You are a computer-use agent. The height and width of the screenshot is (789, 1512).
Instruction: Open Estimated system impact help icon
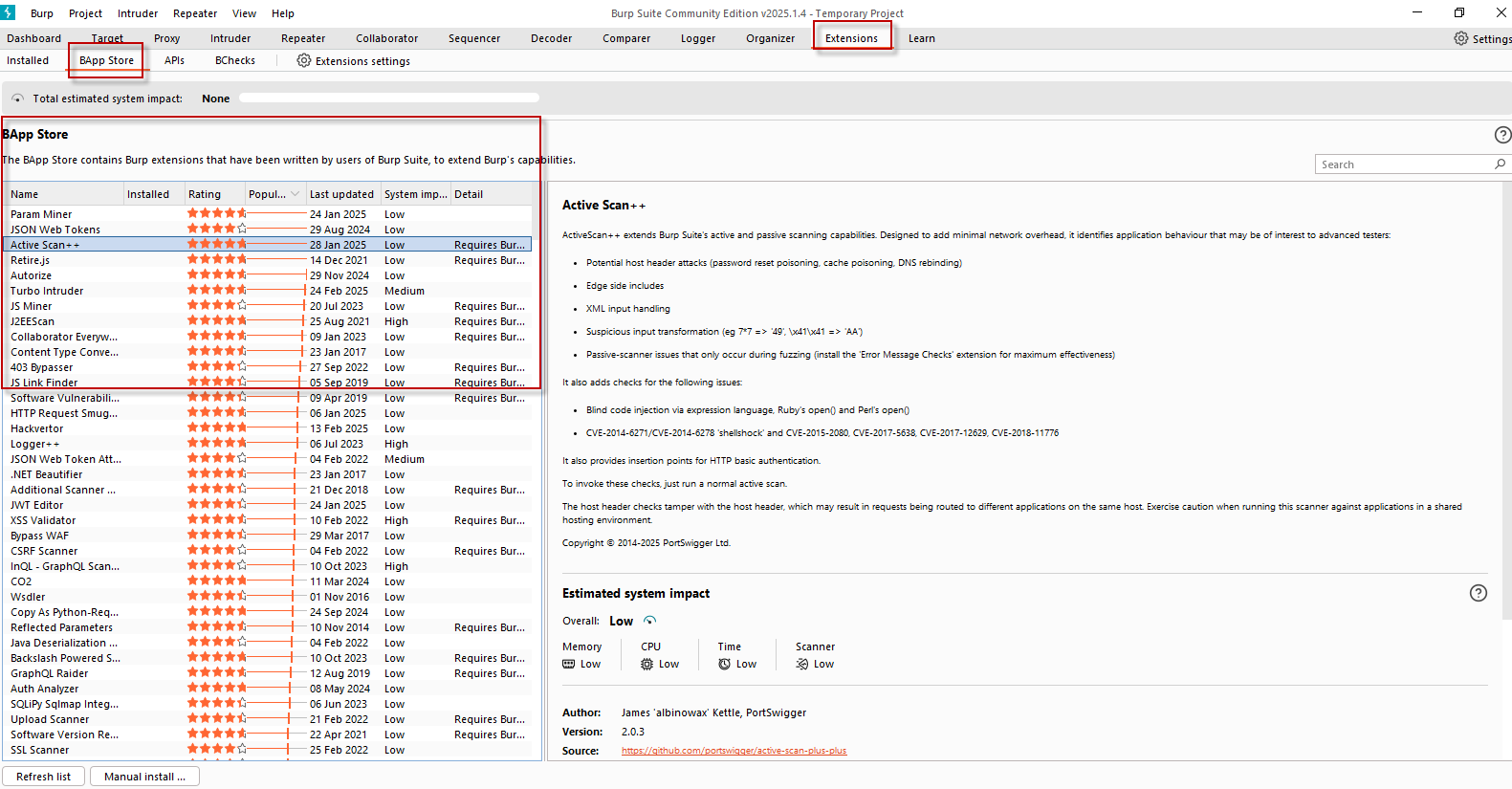[1478, 593]
